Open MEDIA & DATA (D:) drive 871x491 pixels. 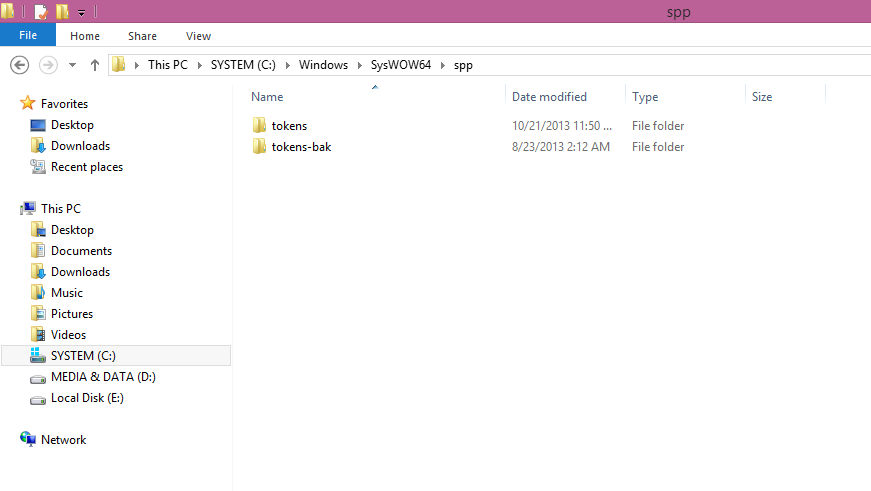103,377
